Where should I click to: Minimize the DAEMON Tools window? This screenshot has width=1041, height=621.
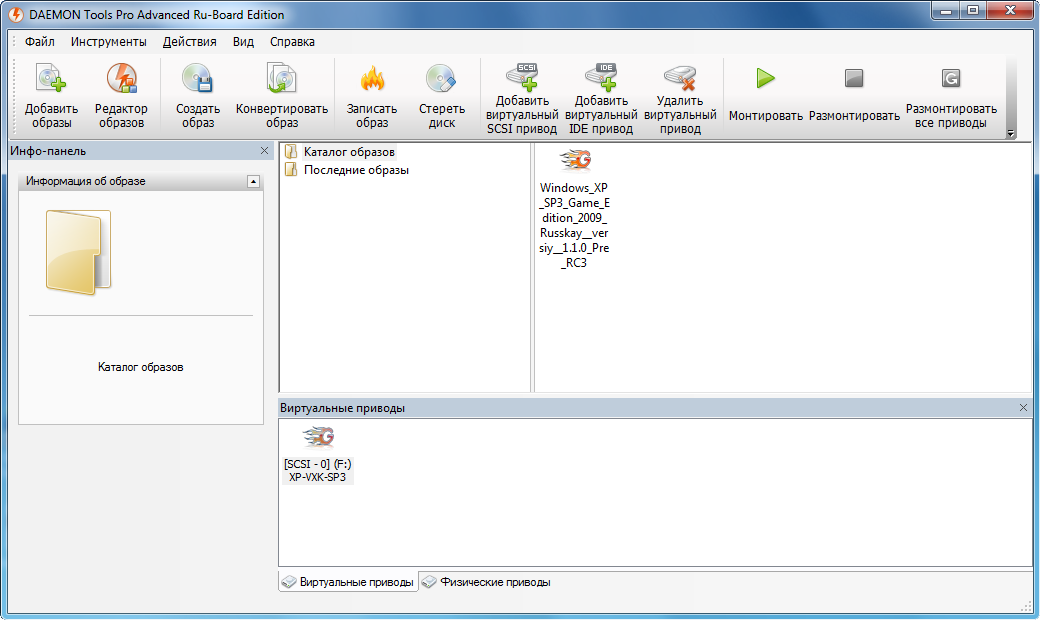point(946,11)
